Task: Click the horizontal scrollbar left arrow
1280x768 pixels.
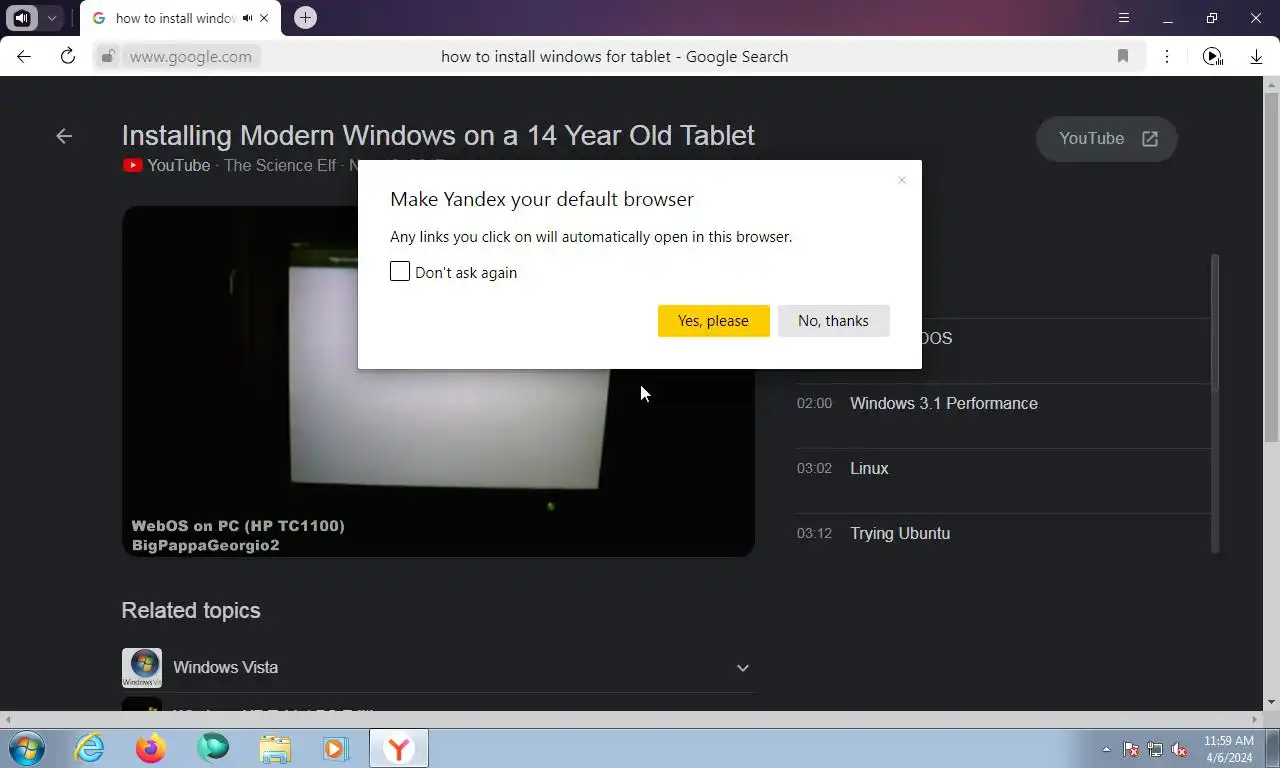Action: point(8,719)
